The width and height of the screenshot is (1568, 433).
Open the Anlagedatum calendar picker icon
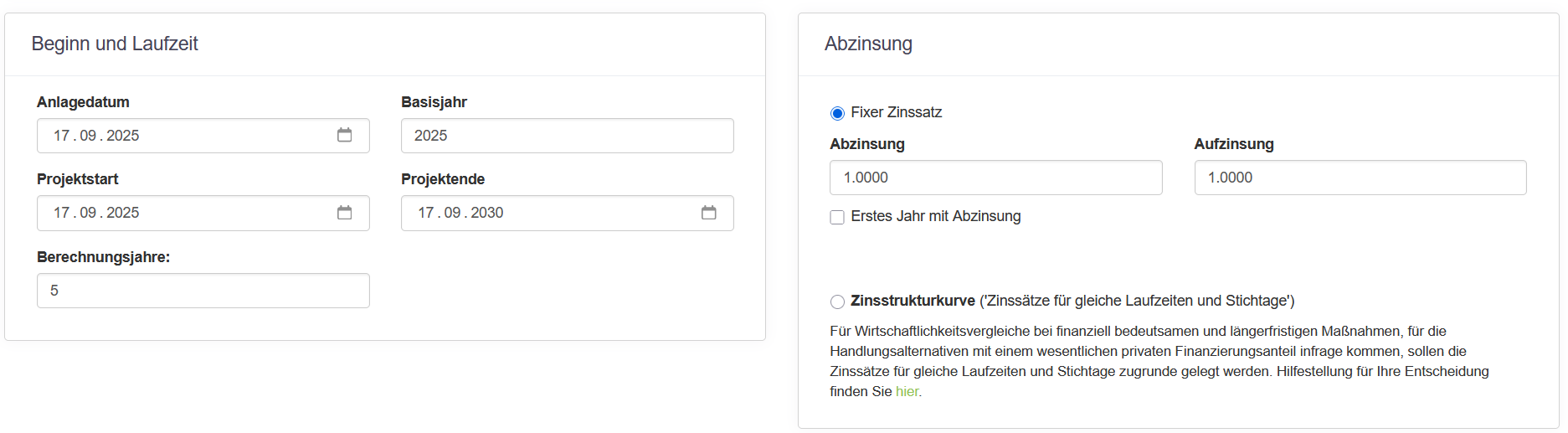(344, 135)
